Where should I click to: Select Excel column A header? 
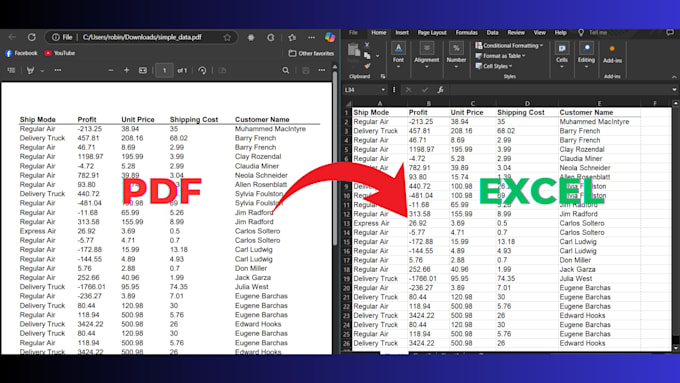coord(380,104)
